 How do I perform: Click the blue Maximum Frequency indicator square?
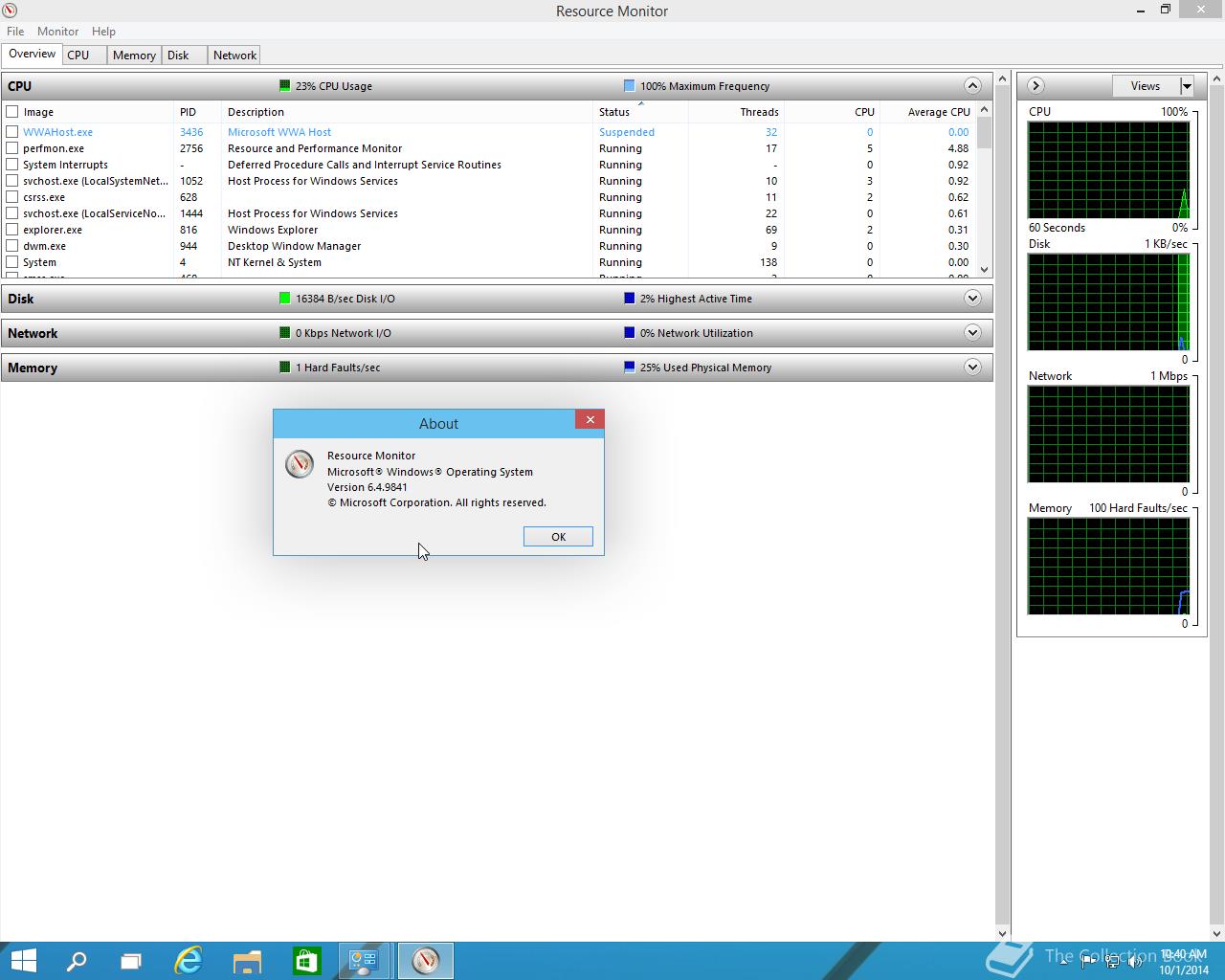tap(629, 85)
